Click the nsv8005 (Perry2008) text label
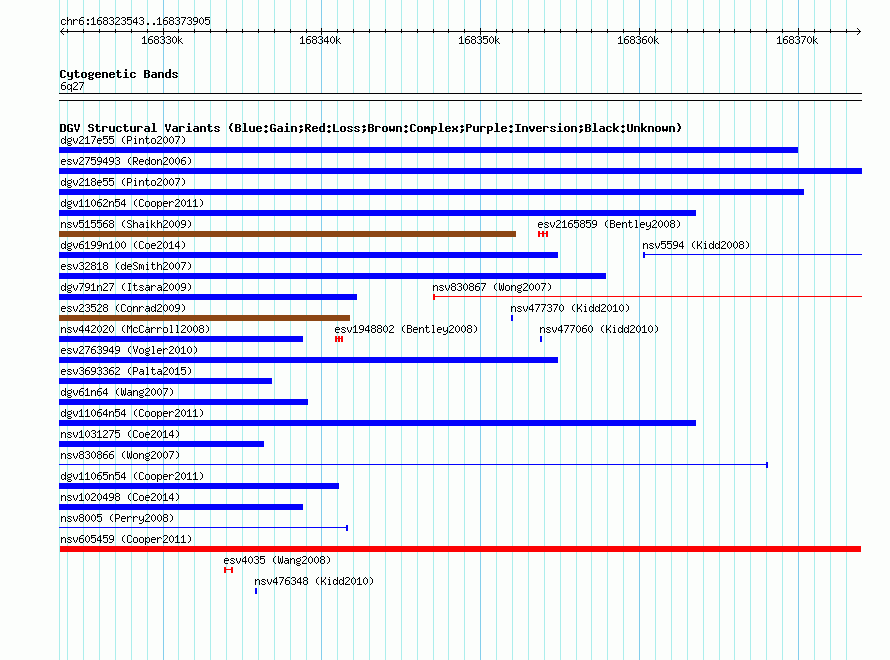The height and width of the screenshot is (660, 890). coord(117,518)
